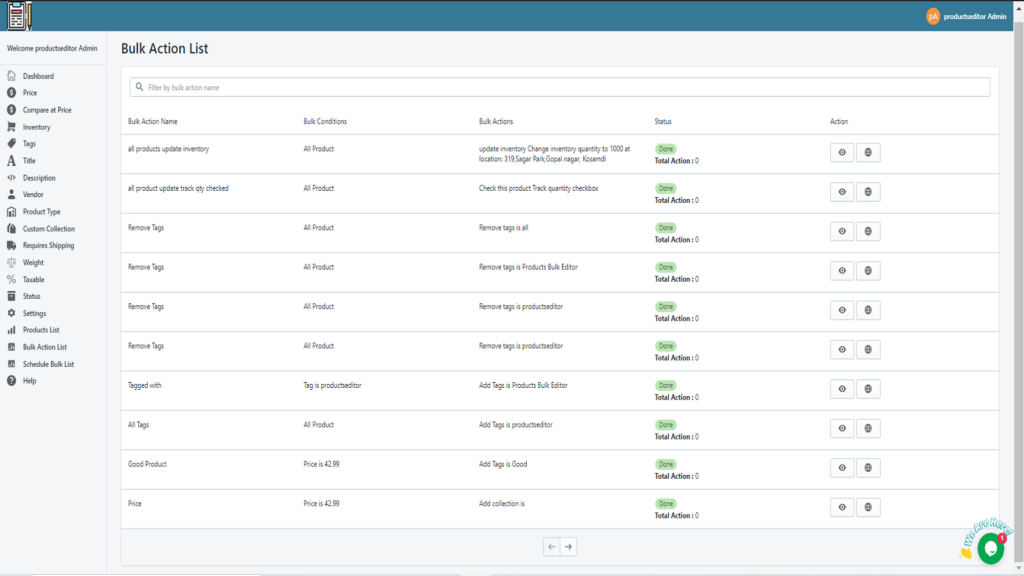
Task: Click the dollar icon next to Compare at Price
Action: tap(11, 110)
